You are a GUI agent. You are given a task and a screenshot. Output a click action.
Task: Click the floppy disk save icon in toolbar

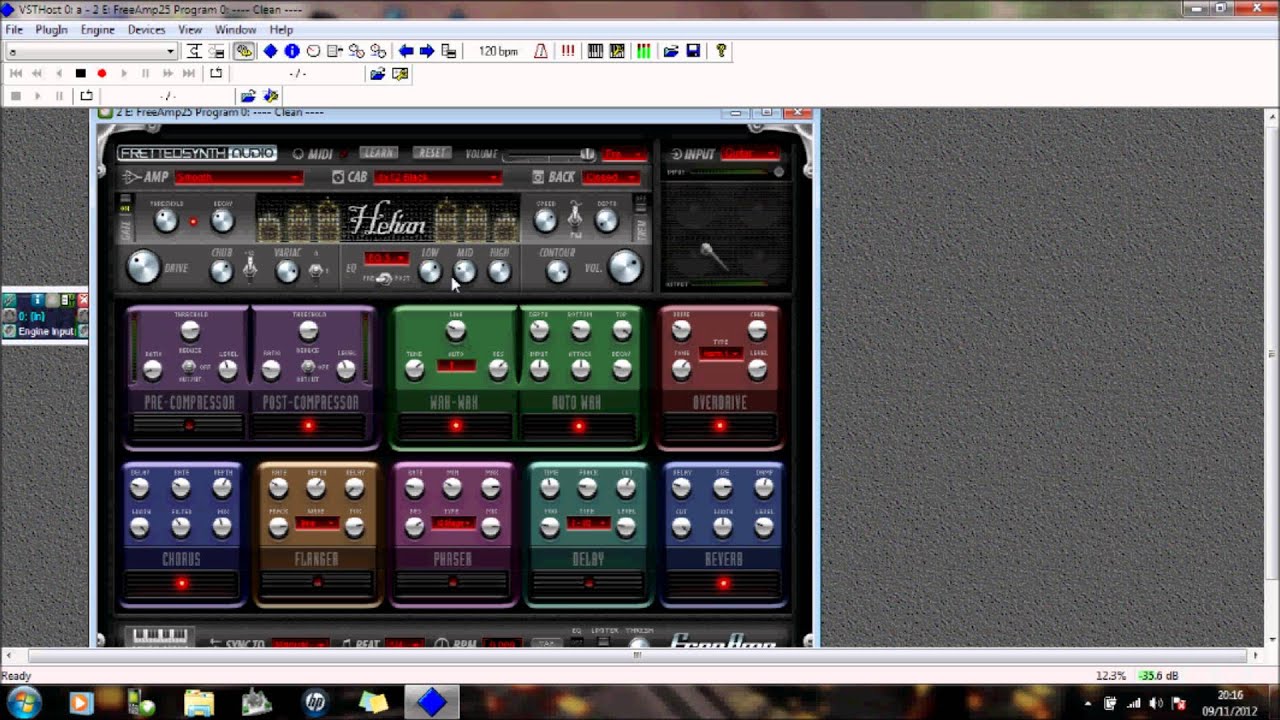pyautogui.click(x=693, y=51)
